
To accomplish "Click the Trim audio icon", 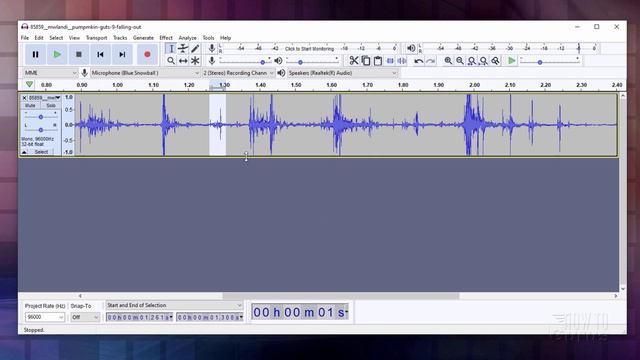I will 390,61.
